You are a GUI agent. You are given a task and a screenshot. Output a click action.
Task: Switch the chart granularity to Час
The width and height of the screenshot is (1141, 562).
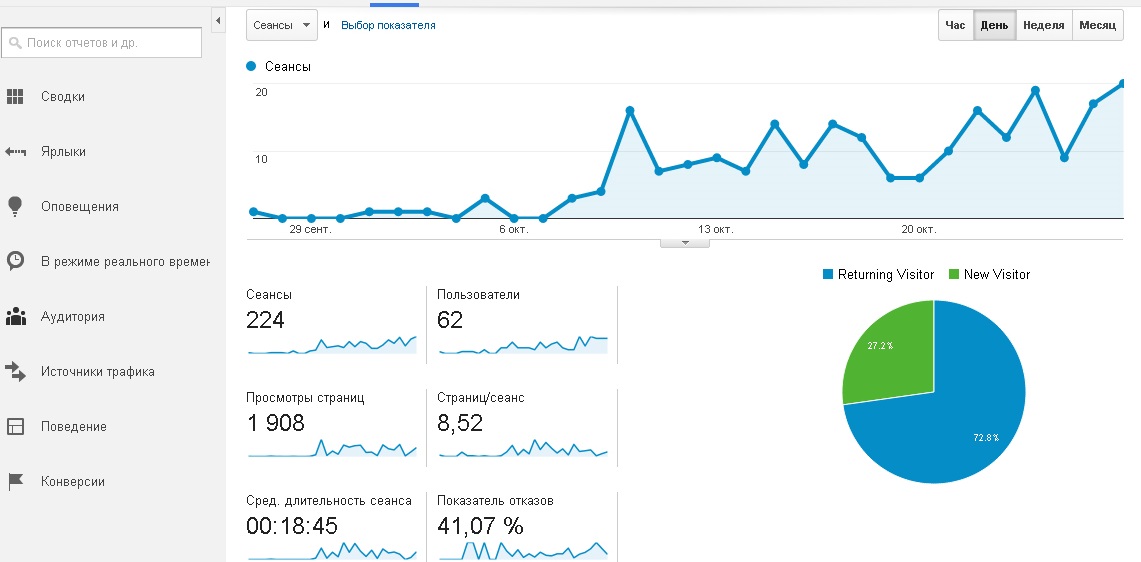click(x=955, y=25)
